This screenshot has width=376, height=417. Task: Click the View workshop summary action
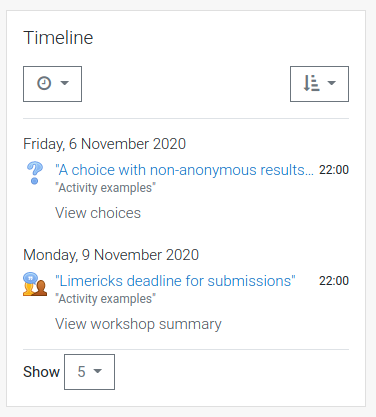click(x=138, y=324)
